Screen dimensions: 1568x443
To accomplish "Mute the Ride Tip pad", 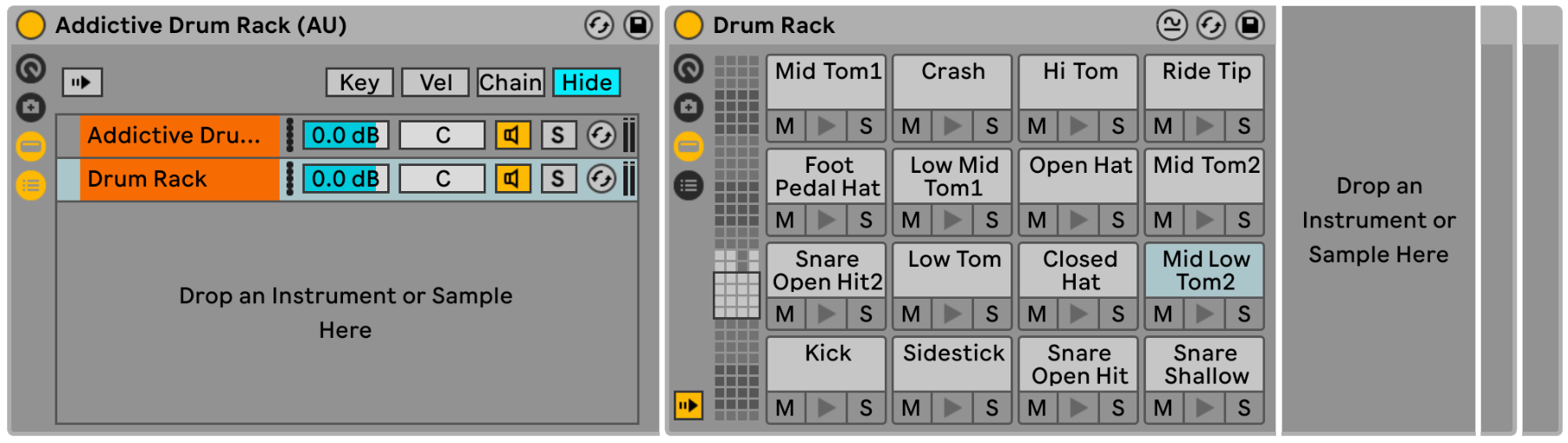I will coord(1164,126).
